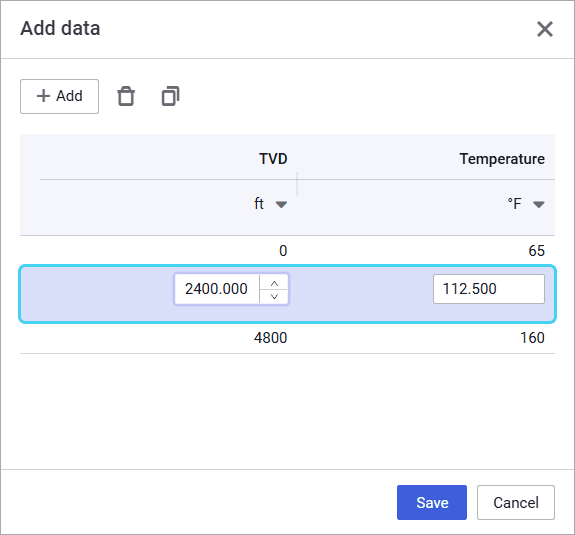Cancel the dialog
Screen dimensions: 575x535
[x=516, y=502]
